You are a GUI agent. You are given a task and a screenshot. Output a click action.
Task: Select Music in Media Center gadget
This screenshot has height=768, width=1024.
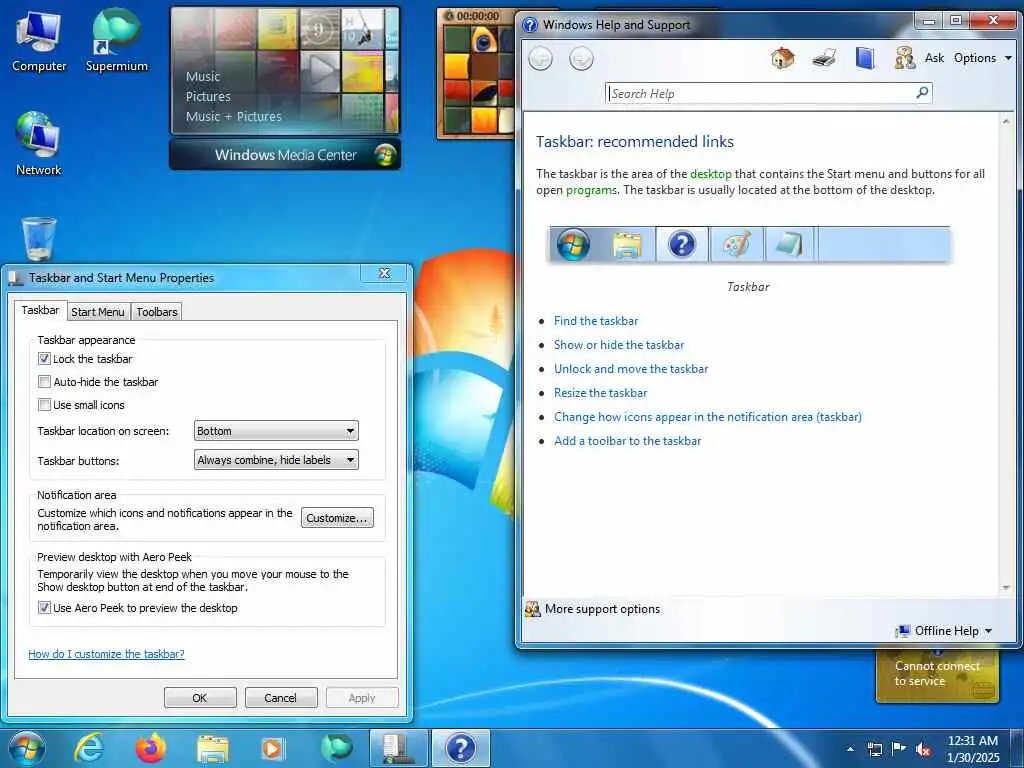coord(202,76)
